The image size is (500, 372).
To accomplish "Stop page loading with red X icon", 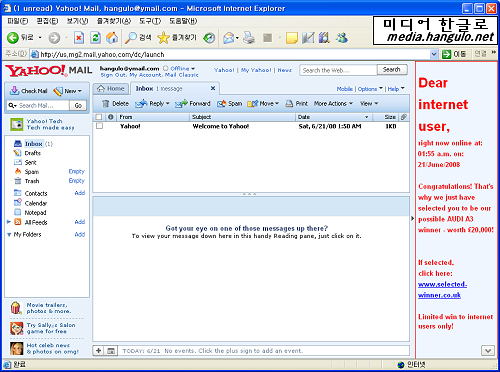I will (79, 38).
